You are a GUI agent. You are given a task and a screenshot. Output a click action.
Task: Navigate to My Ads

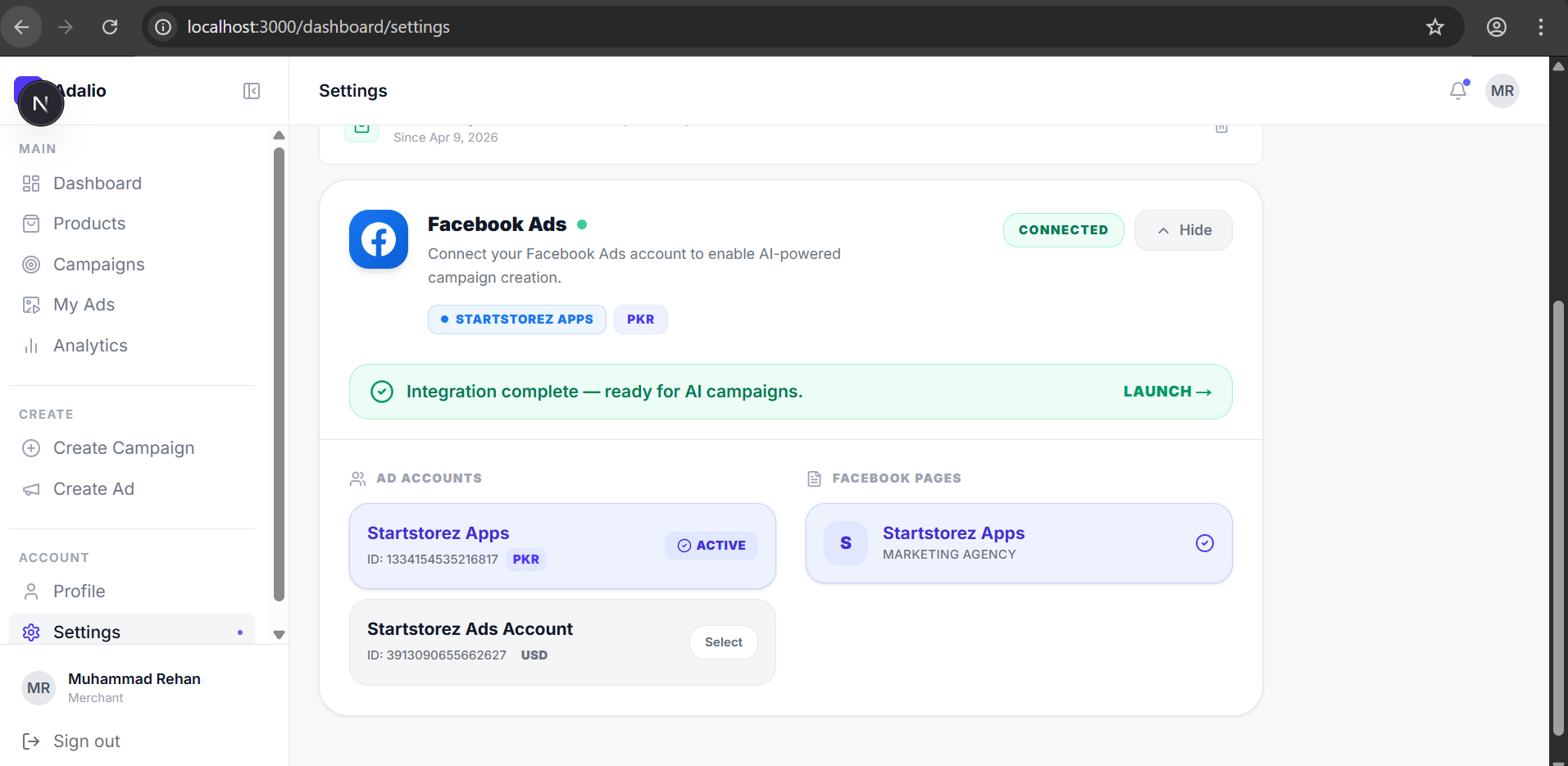(132, 305)
